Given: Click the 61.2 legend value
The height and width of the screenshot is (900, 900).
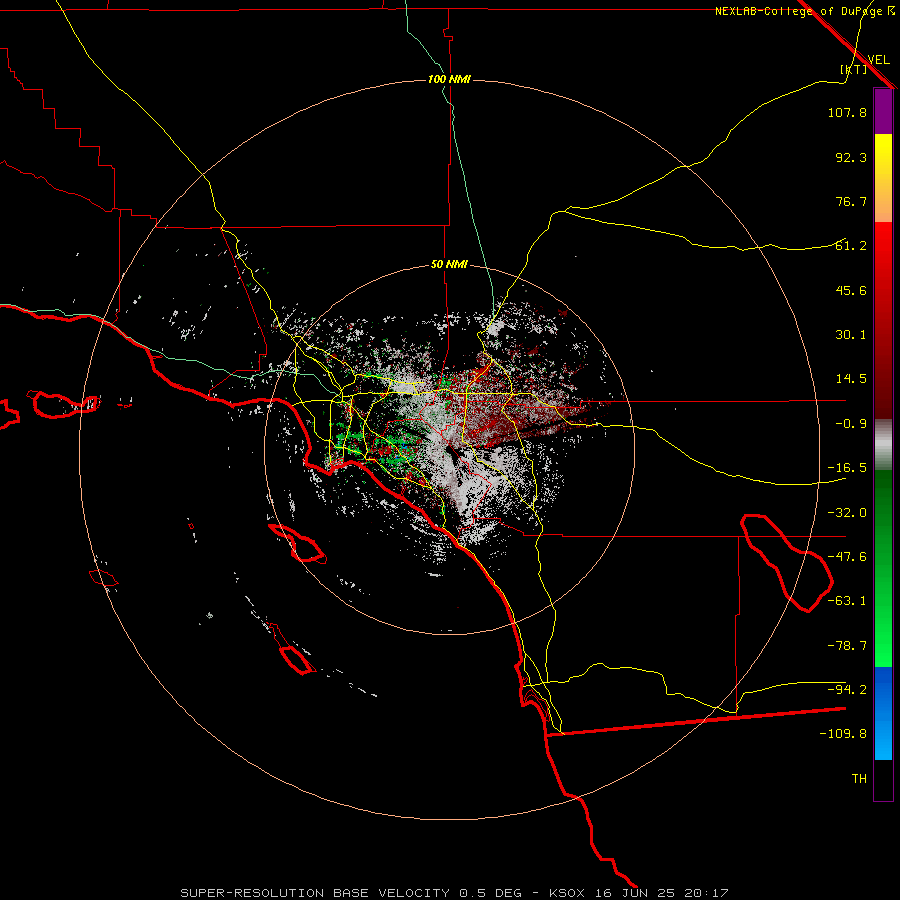Looking at the screenshot, I should 851,246.
